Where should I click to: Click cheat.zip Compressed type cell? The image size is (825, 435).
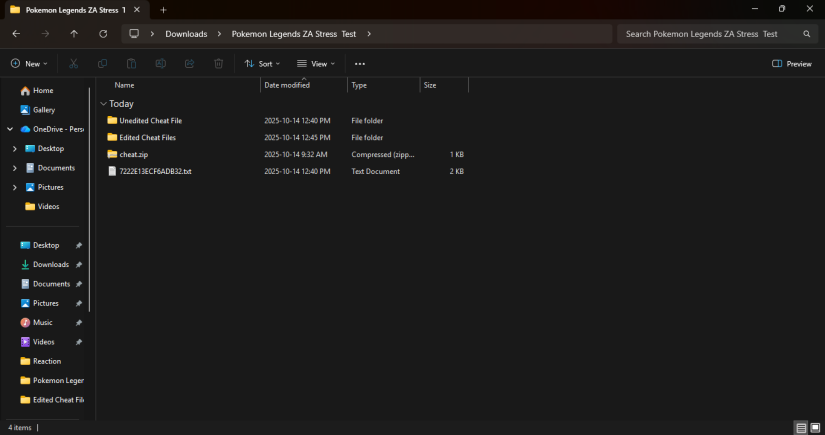(383, 154)
